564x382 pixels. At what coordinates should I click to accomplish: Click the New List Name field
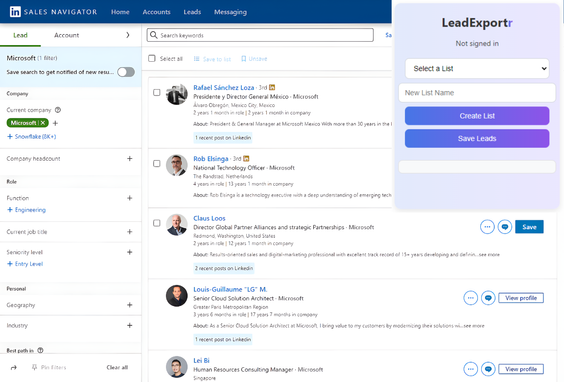[477, 93]
